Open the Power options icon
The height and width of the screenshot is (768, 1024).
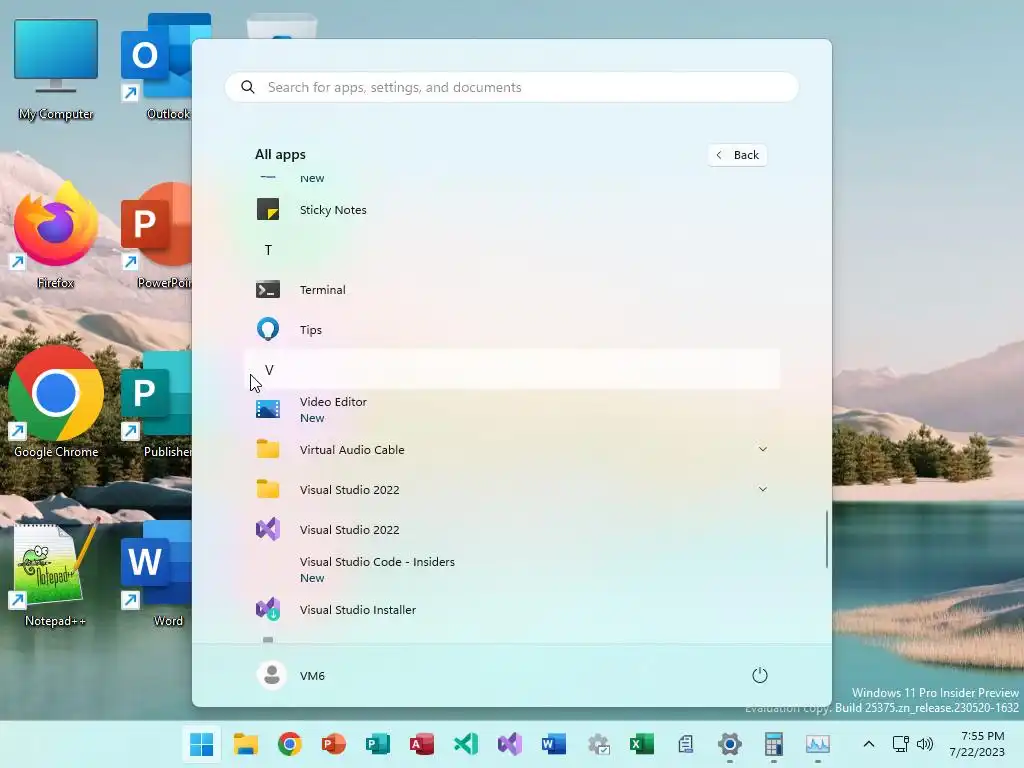[760, 675]
